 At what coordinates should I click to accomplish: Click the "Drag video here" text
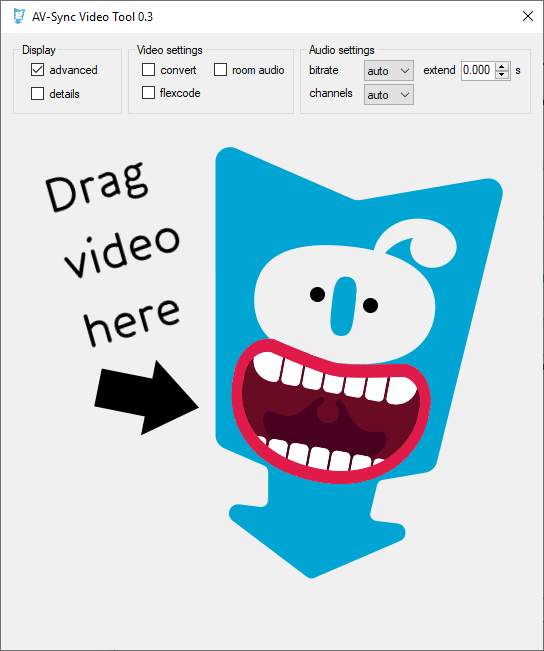click(x=113, y=253)
